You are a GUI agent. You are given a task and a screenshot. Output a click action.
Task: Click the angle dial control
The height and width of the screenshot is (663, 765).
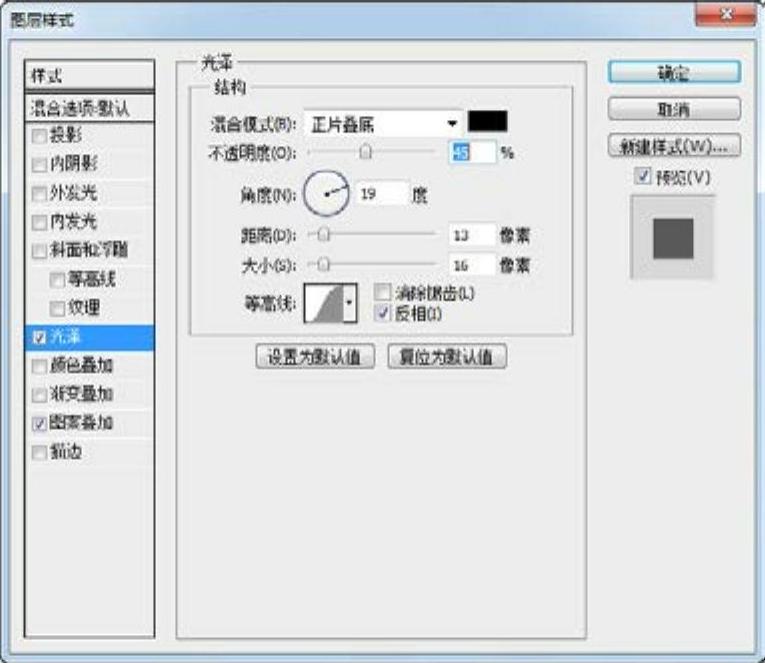(326, 194)
